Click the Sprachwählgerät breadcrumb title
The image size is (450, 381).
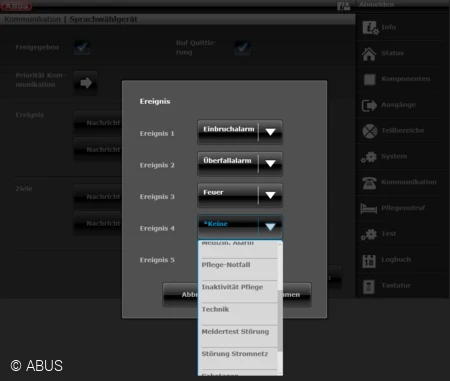pyautogui.click(x=103, y=19)
